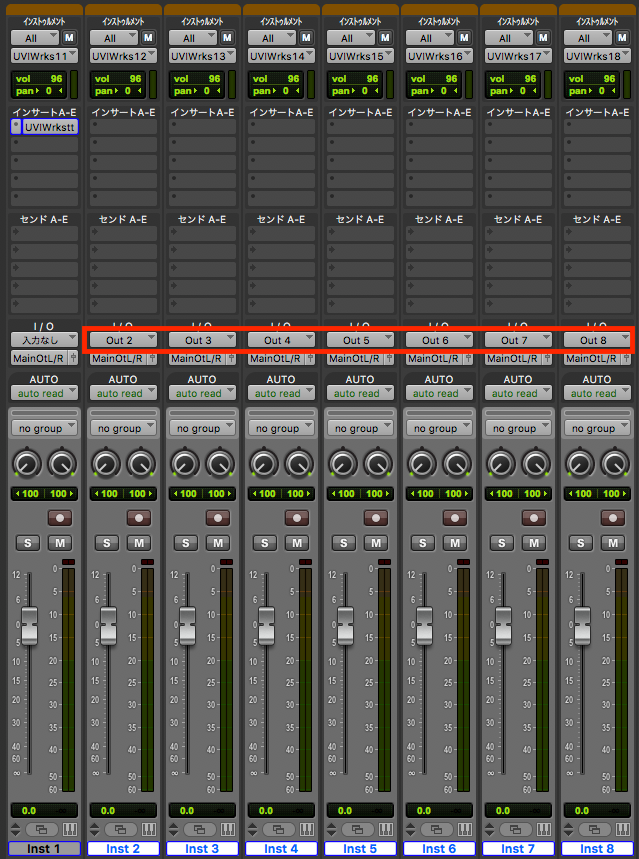The height and width of the screenshot is (859, 639).
Task: Open the Out 2 input selector
Action: 123,340
